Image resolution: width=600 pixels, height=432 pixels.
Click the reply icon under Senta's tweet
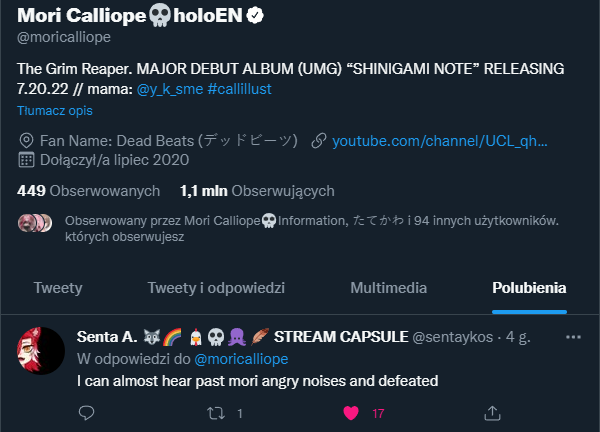pyautogui.click(x=86, y=413)
